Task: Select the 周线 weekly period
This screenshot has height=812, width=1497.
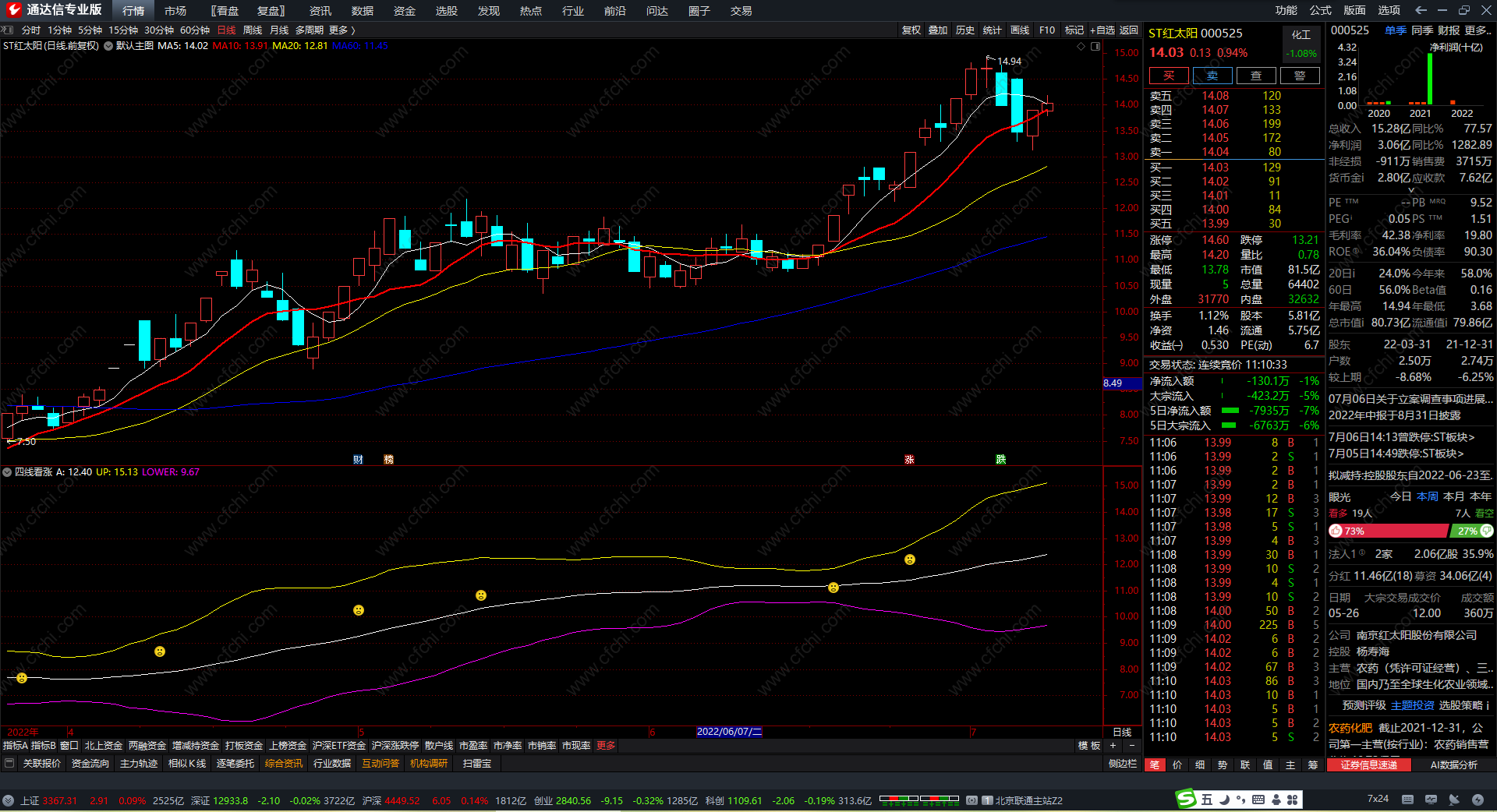Action: [253, 30]
